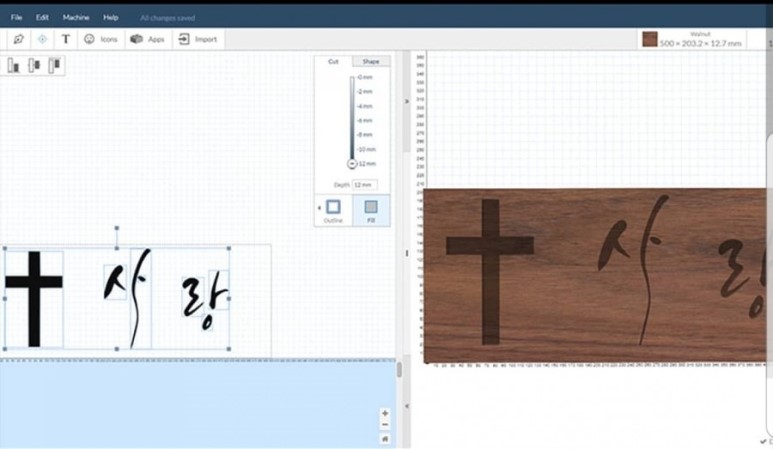Open the Walnut material swatch
The height and width of the screenshot is (449, 773).
point(650,39)
